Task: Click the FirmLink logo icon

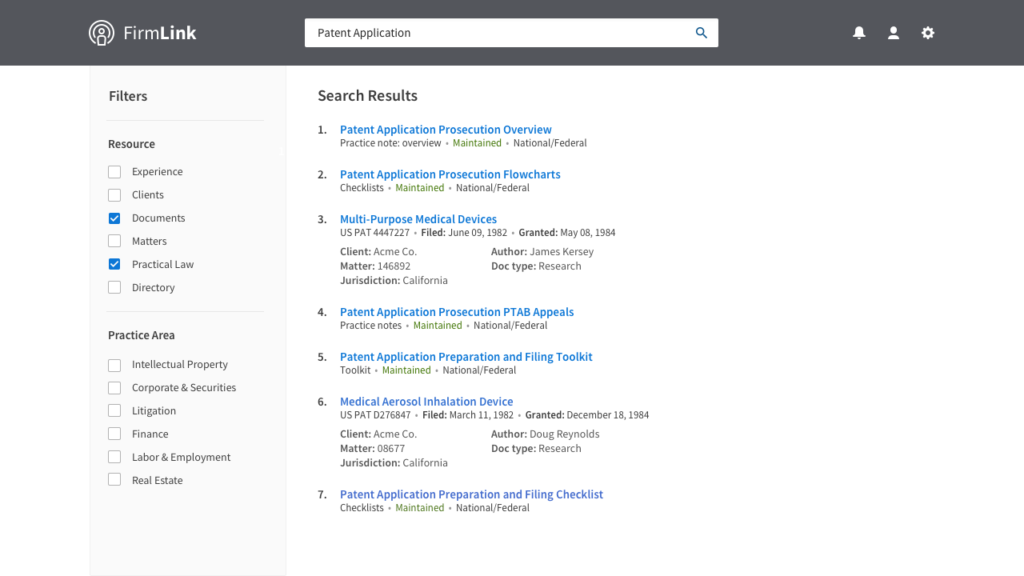Action: (x=101, y=33)
